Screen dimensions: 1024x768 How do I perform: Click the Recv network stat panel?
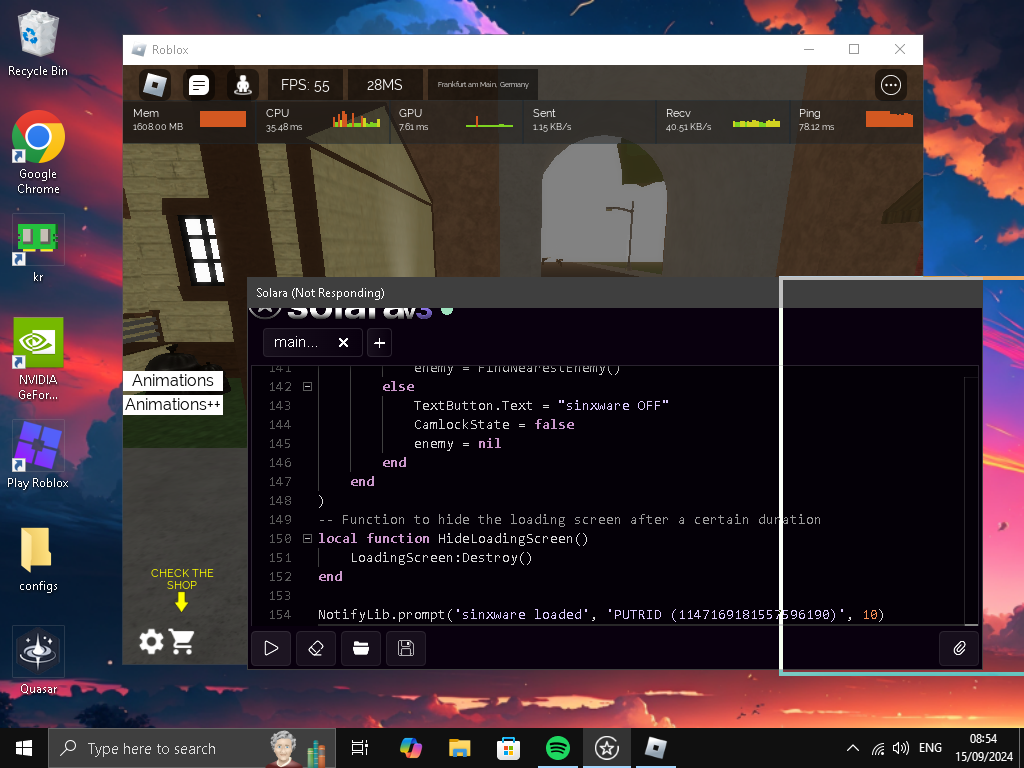(722, 120)
